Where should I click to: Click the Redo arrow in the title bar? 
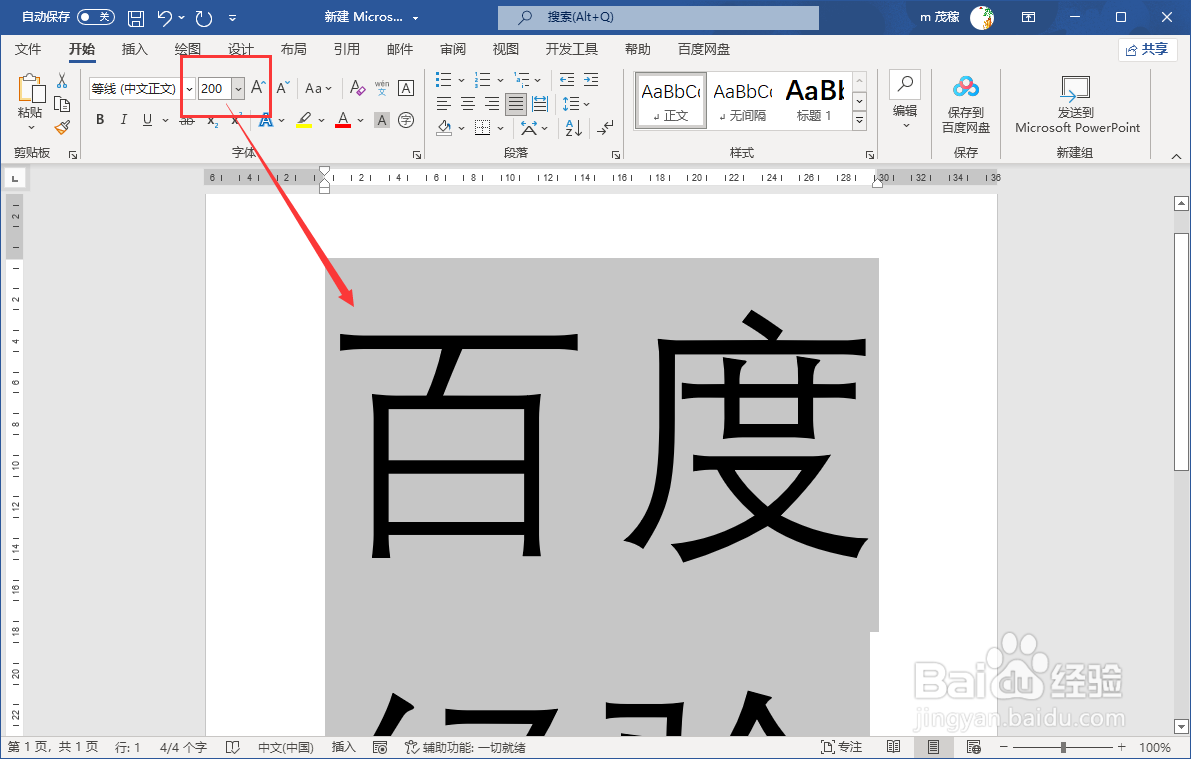204,17
